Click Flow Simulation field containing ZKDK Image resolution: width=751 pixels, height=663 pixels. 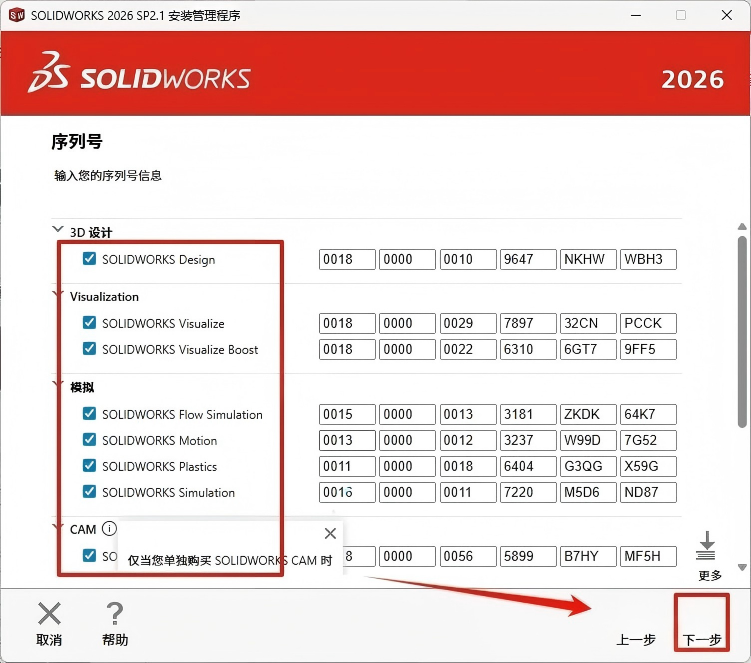[588, 414]
